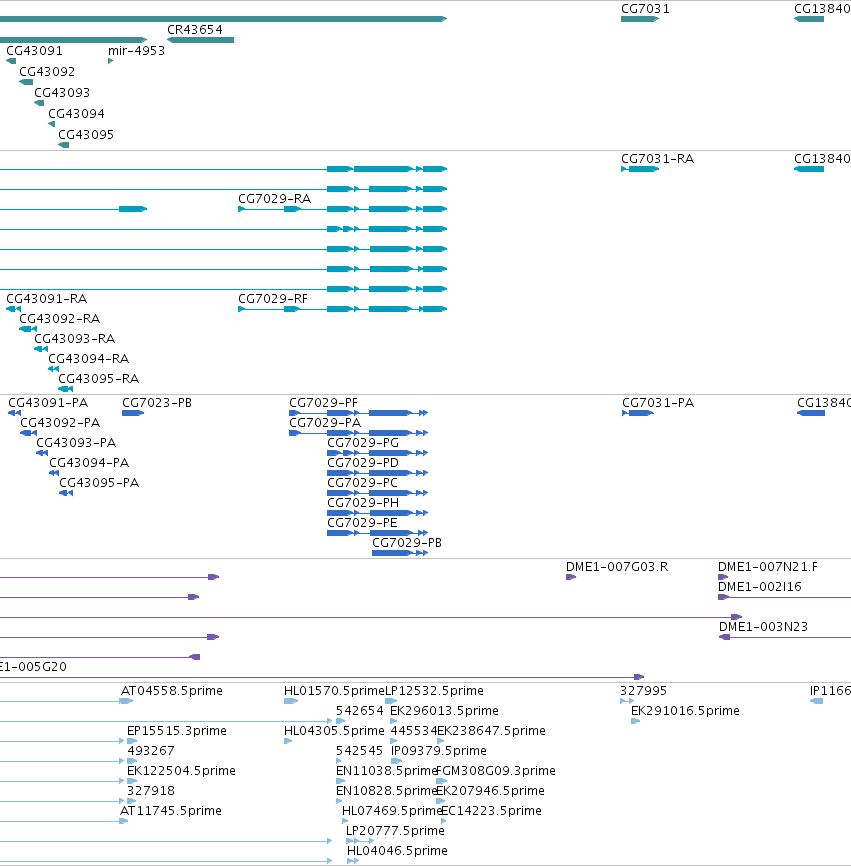Choose the CG43093-RA transcript label
Screen dimensions: 851x866
point(75,339)
